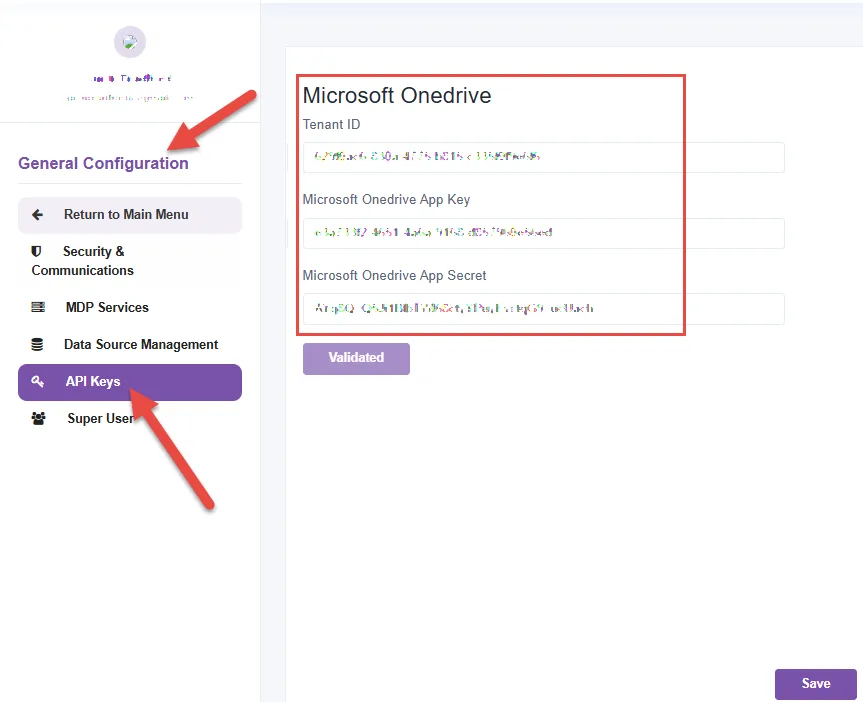The width and height of the screenshot is (863, 702).
Task: Select the API Keys menu item
Action: point(130,382)
